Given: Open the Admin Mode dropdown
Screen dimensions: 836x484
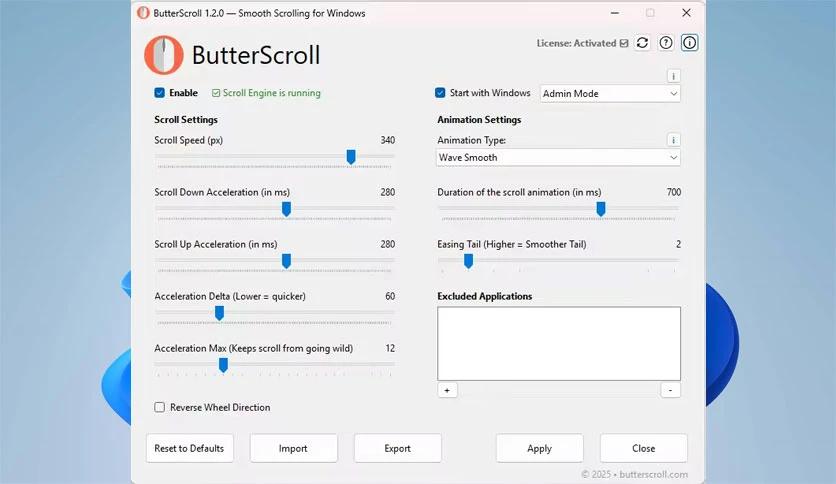Looking at the screenshot, I should [x=610, y=94].
